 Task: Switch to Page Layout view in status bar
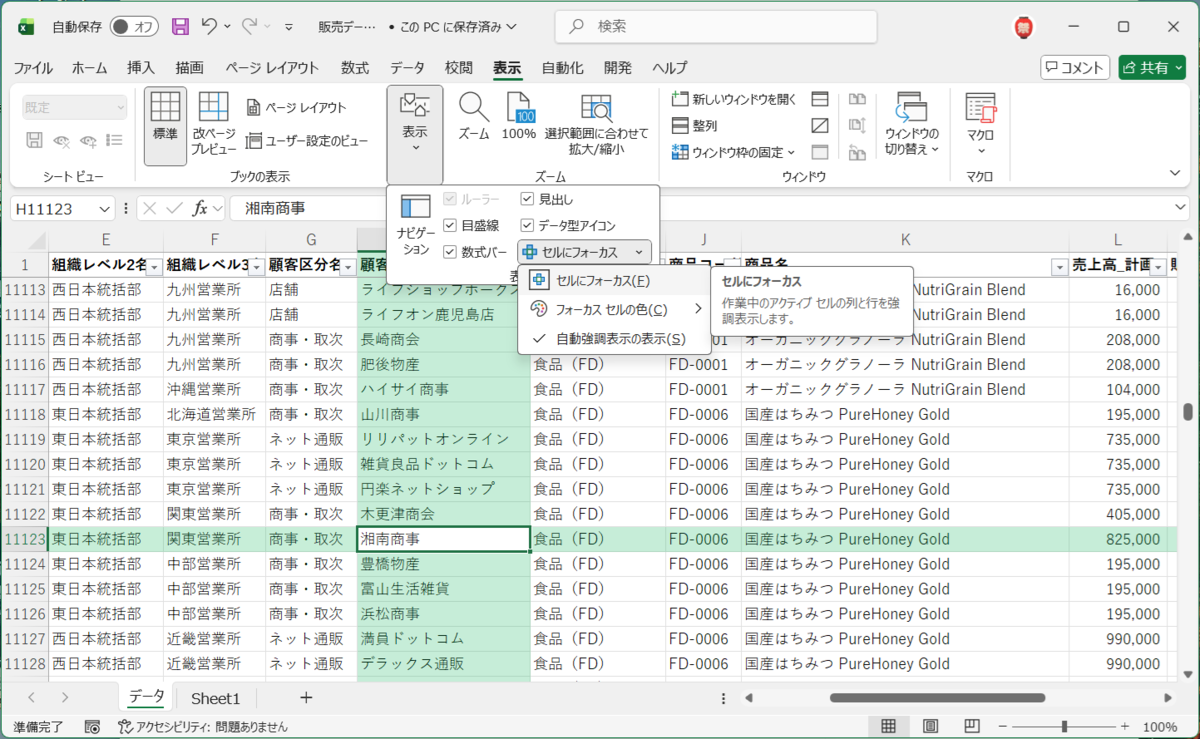930,726
